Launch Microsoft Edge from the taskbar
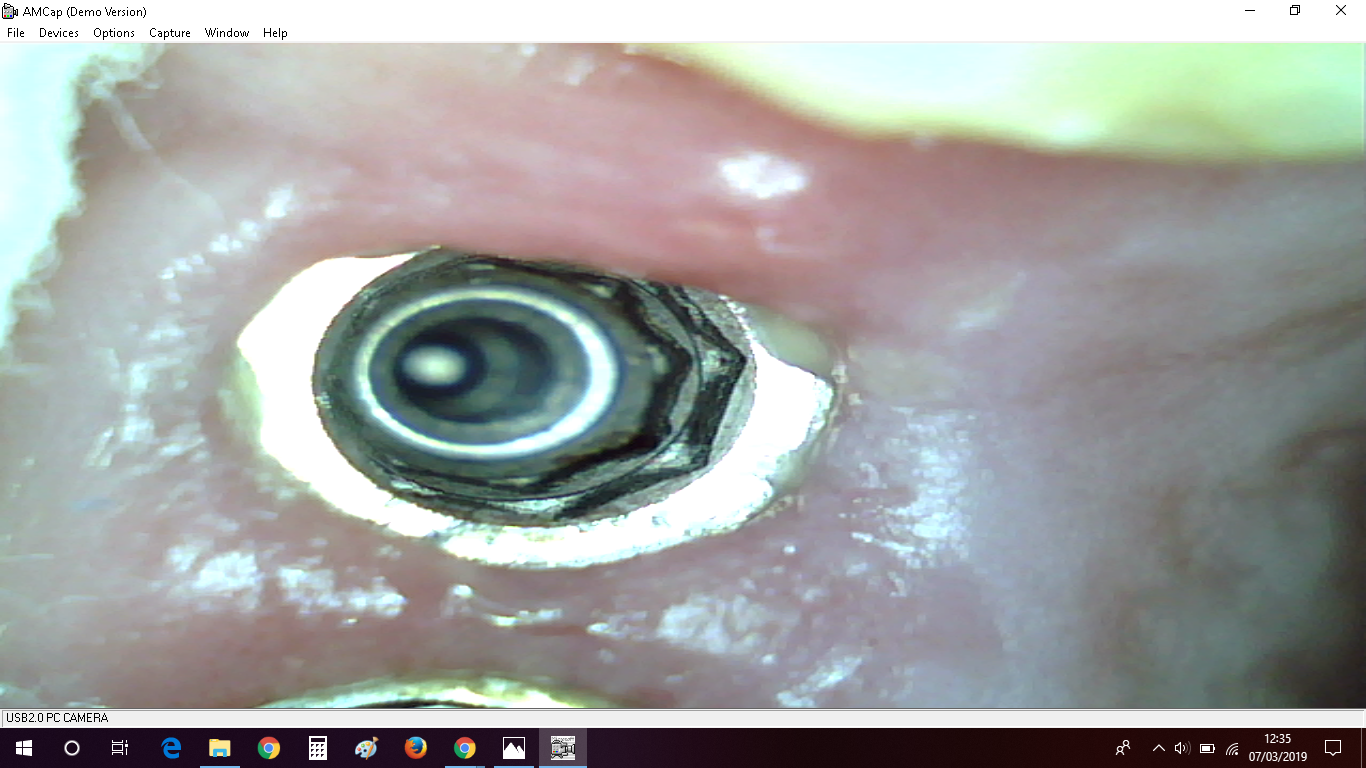This screenshot has width=1366, height=768. point(171,748)
